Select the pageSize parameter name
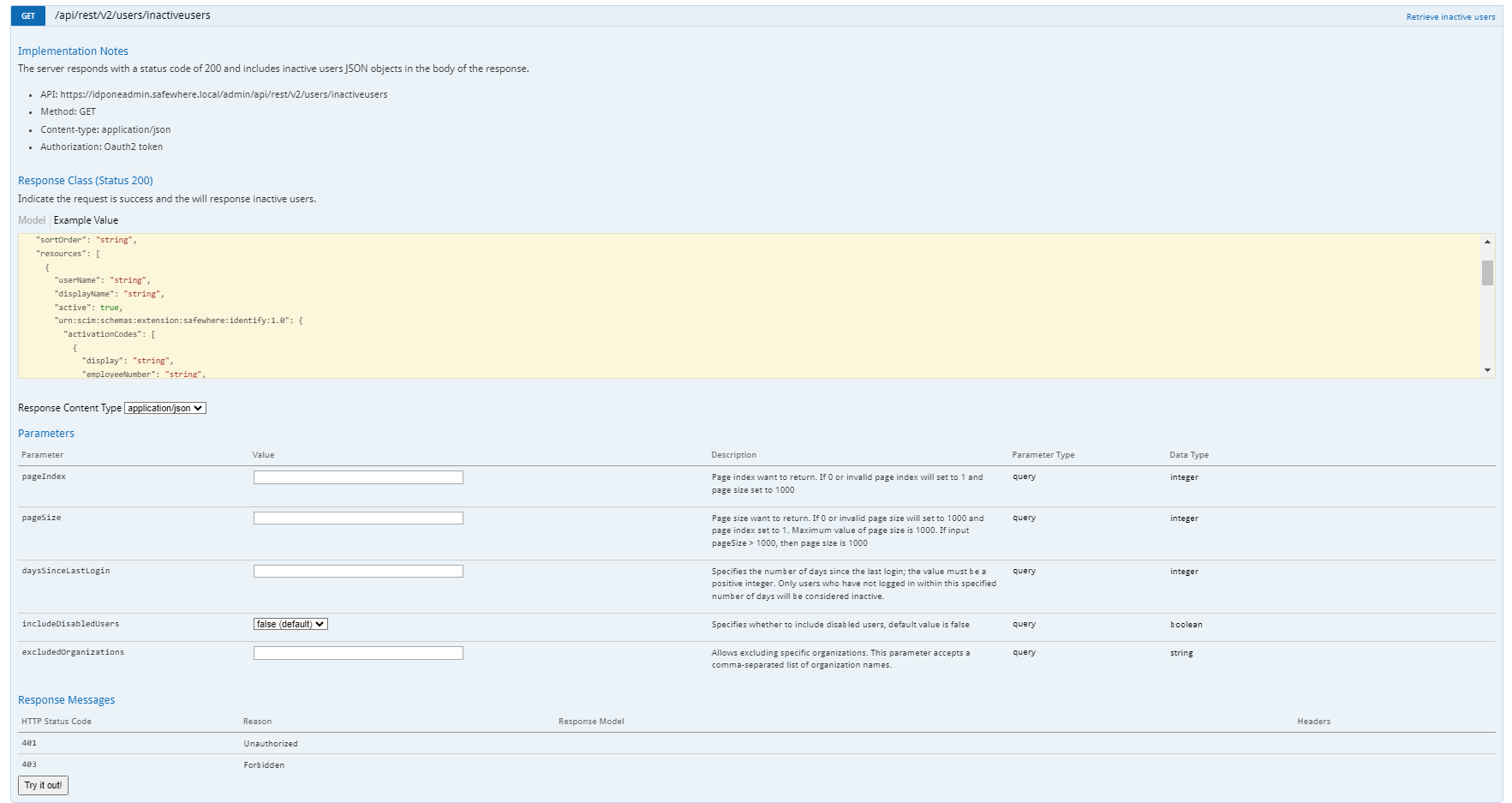The width and height of the screenshot is (1512, 803). pyautogui.click(x=41, y=518)
